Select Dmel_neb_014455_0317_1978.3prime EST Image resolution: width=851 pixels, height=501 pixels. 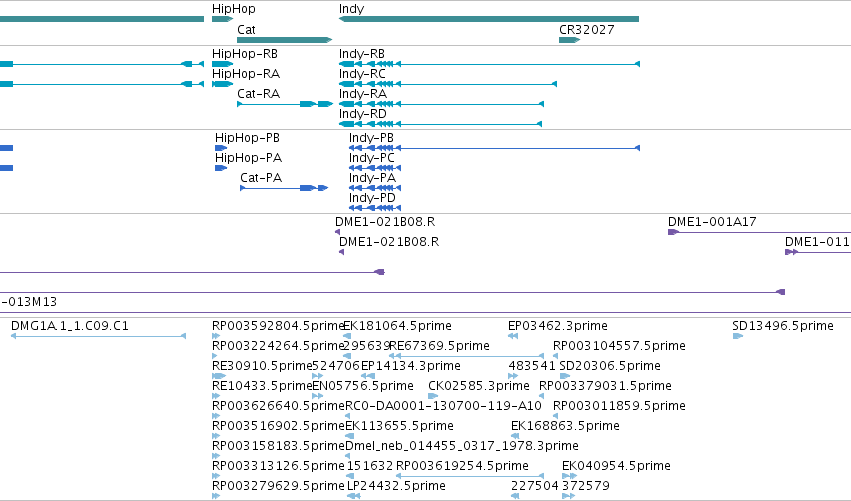point(348,456)
